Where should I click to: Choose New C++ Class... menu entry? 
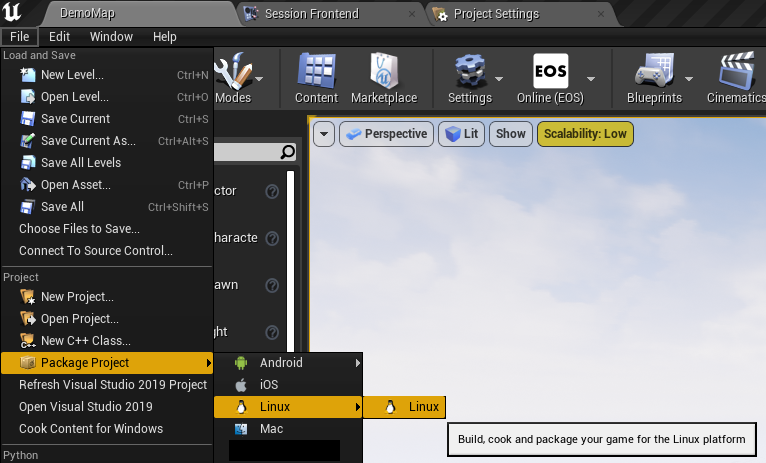[107, 340]
